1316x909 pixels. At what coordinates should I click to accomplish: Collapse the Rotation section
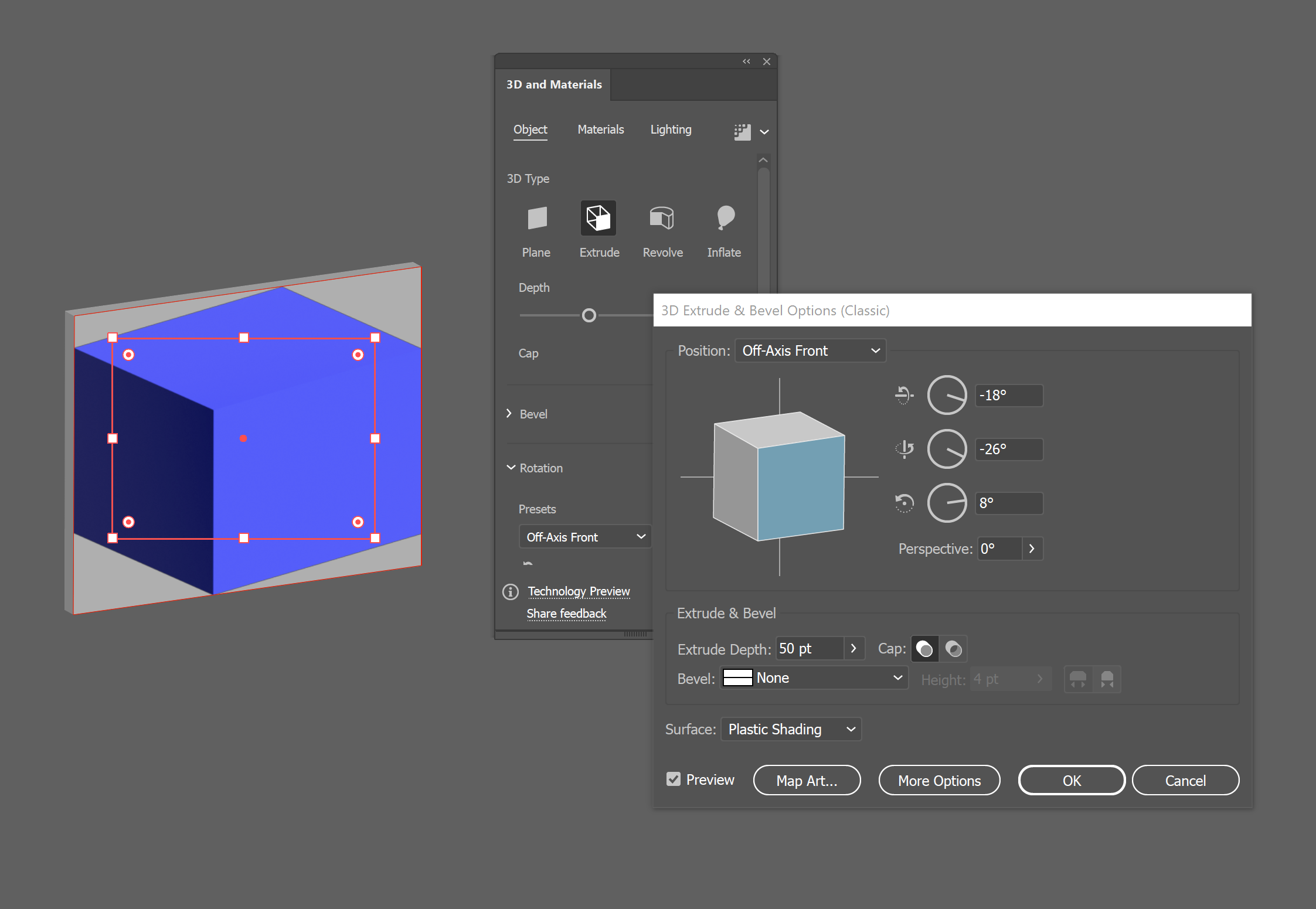point(511,468)
